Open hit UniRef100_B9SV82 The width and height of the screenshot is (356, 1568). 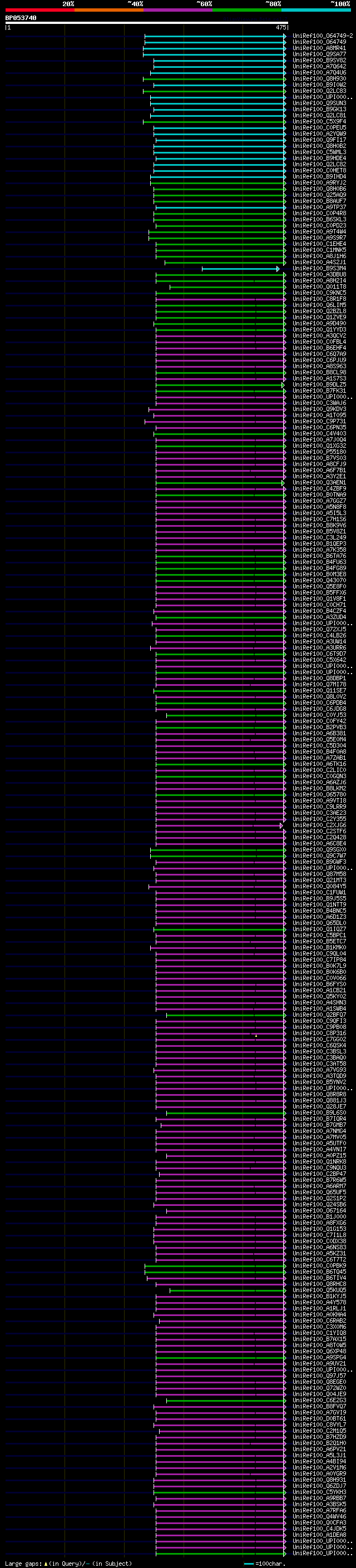[319, 60]
